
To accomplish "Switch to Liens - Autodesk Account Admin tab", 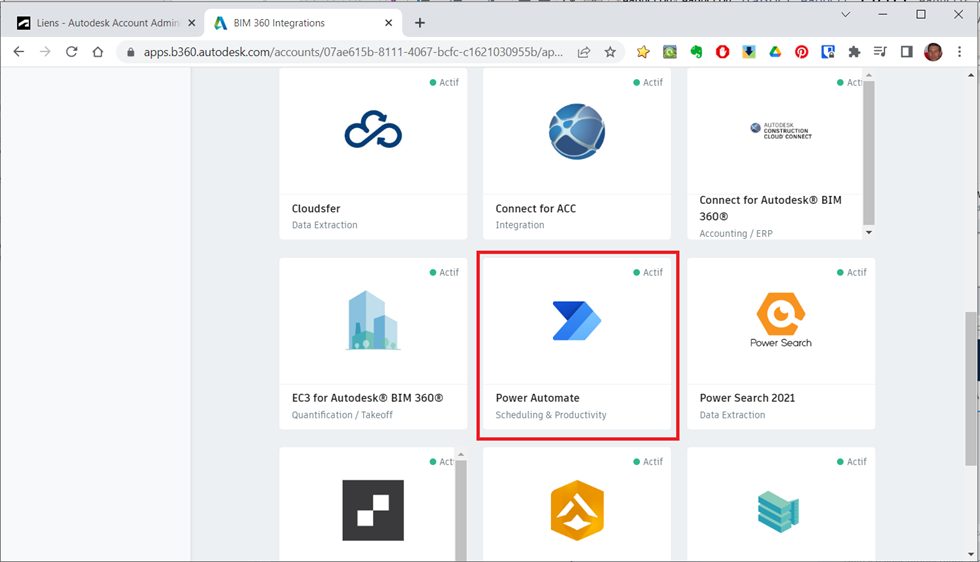I will pos(106,23).
